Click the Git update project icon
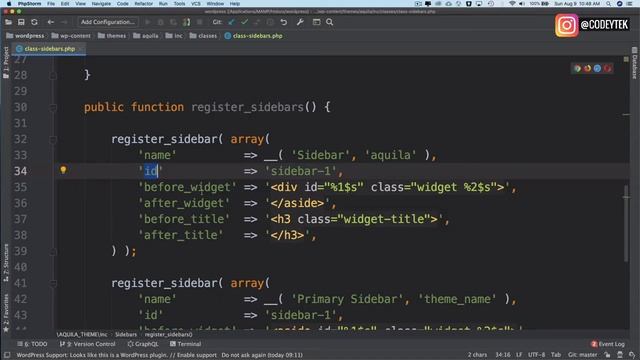 point(232,22)
